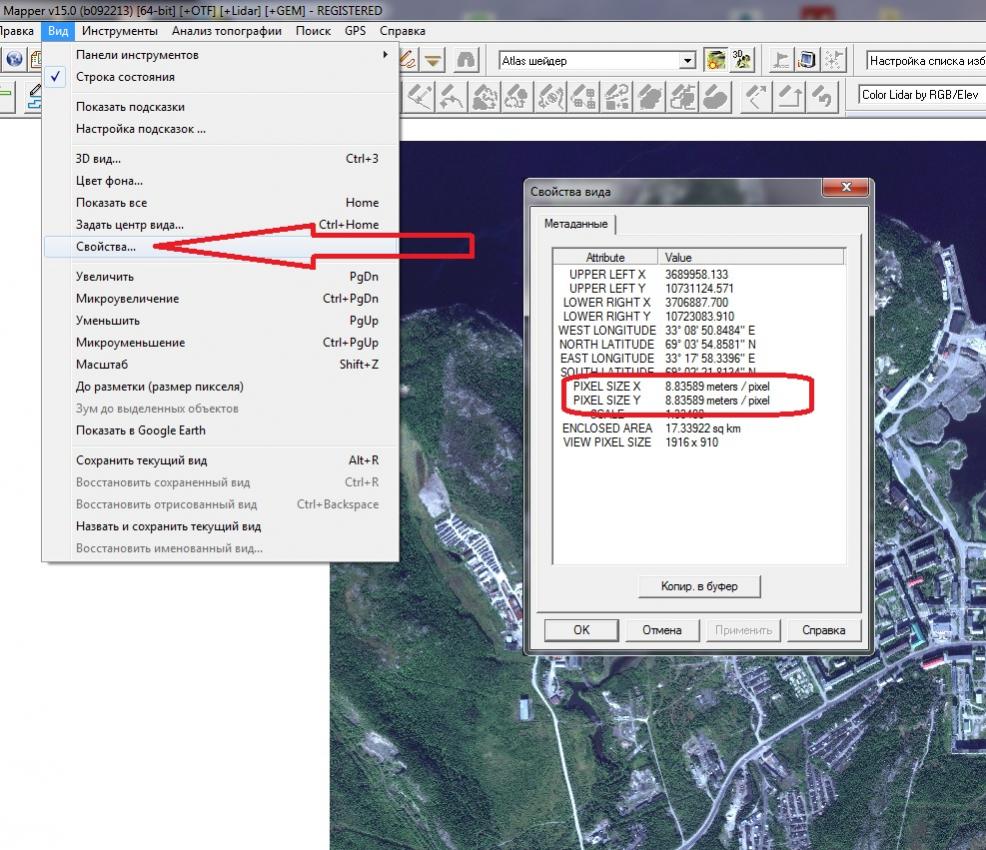Click the 3D view toolbar icon
Screen dimensions: 986x850
coord(742,60)
